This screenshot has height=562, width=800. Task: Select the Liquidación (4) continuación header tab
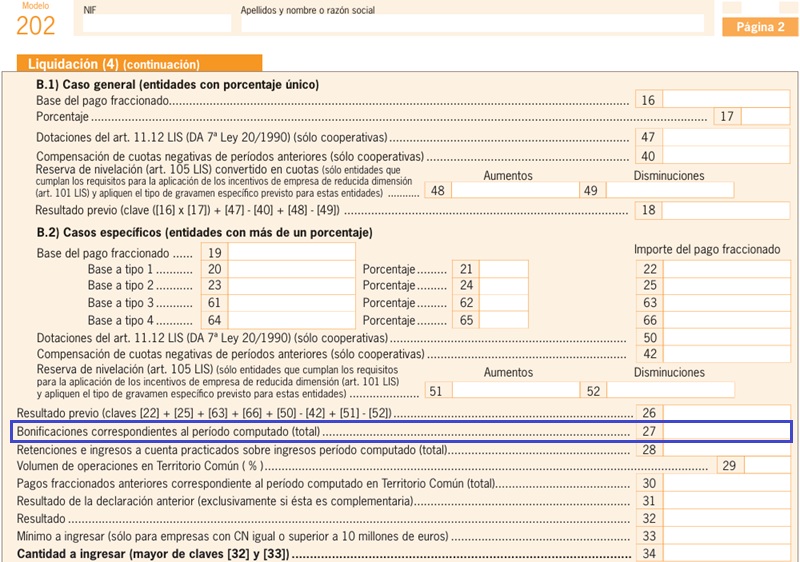point(139,64)
